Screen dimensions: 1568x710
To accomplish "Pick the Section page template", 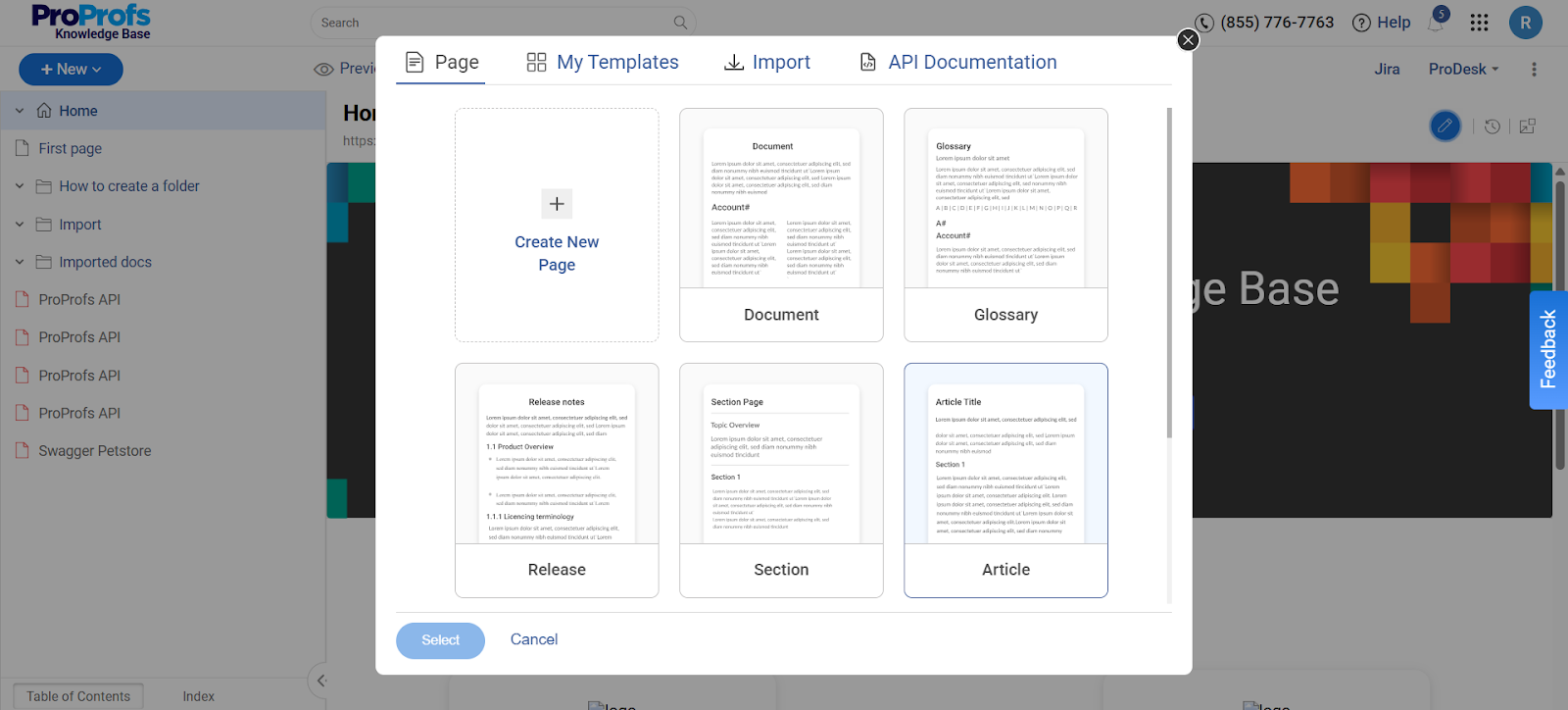I will [781, 480].
